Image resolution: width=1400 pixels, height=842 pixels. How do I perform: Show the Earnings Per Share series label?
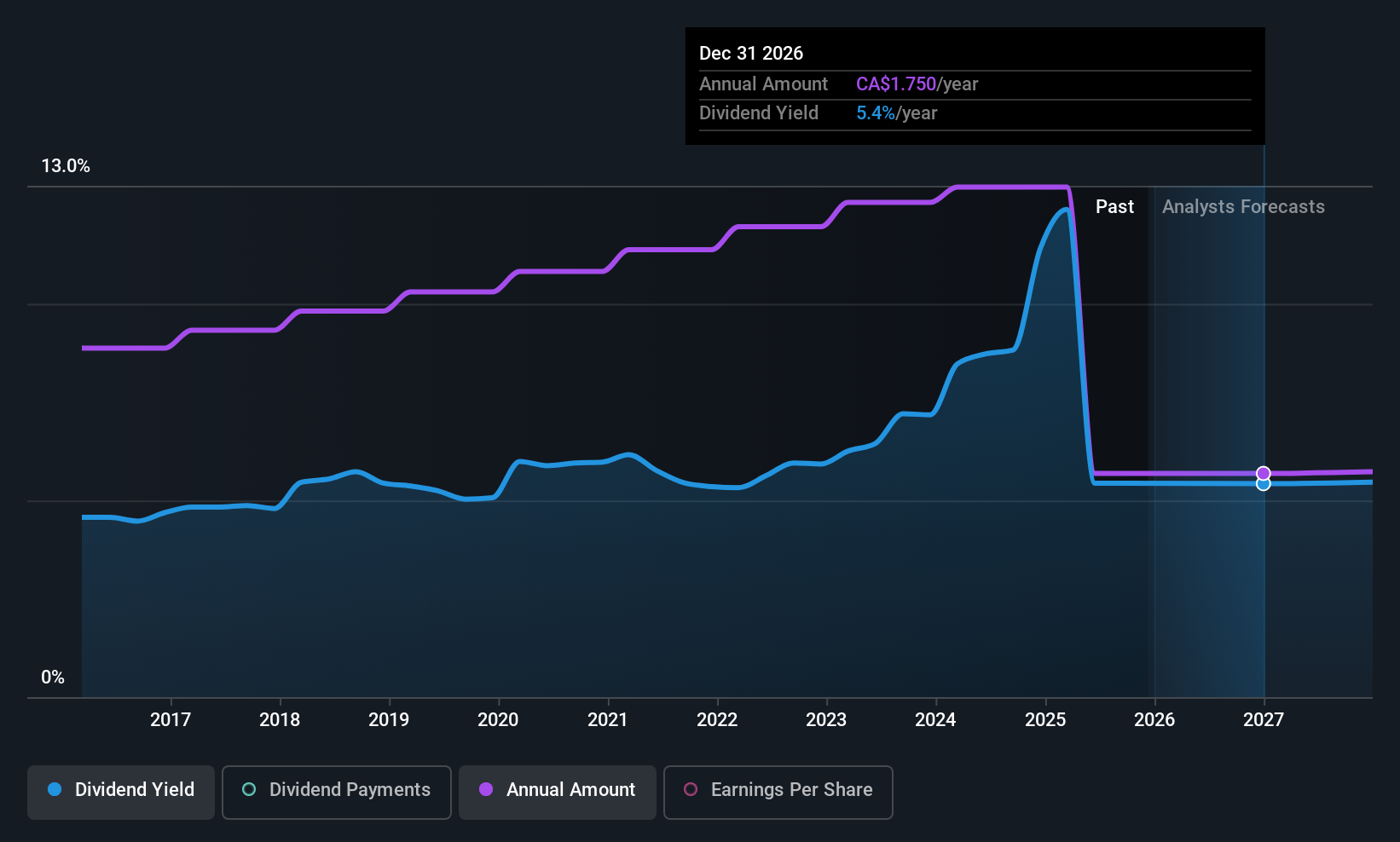[x=791, y=789]
